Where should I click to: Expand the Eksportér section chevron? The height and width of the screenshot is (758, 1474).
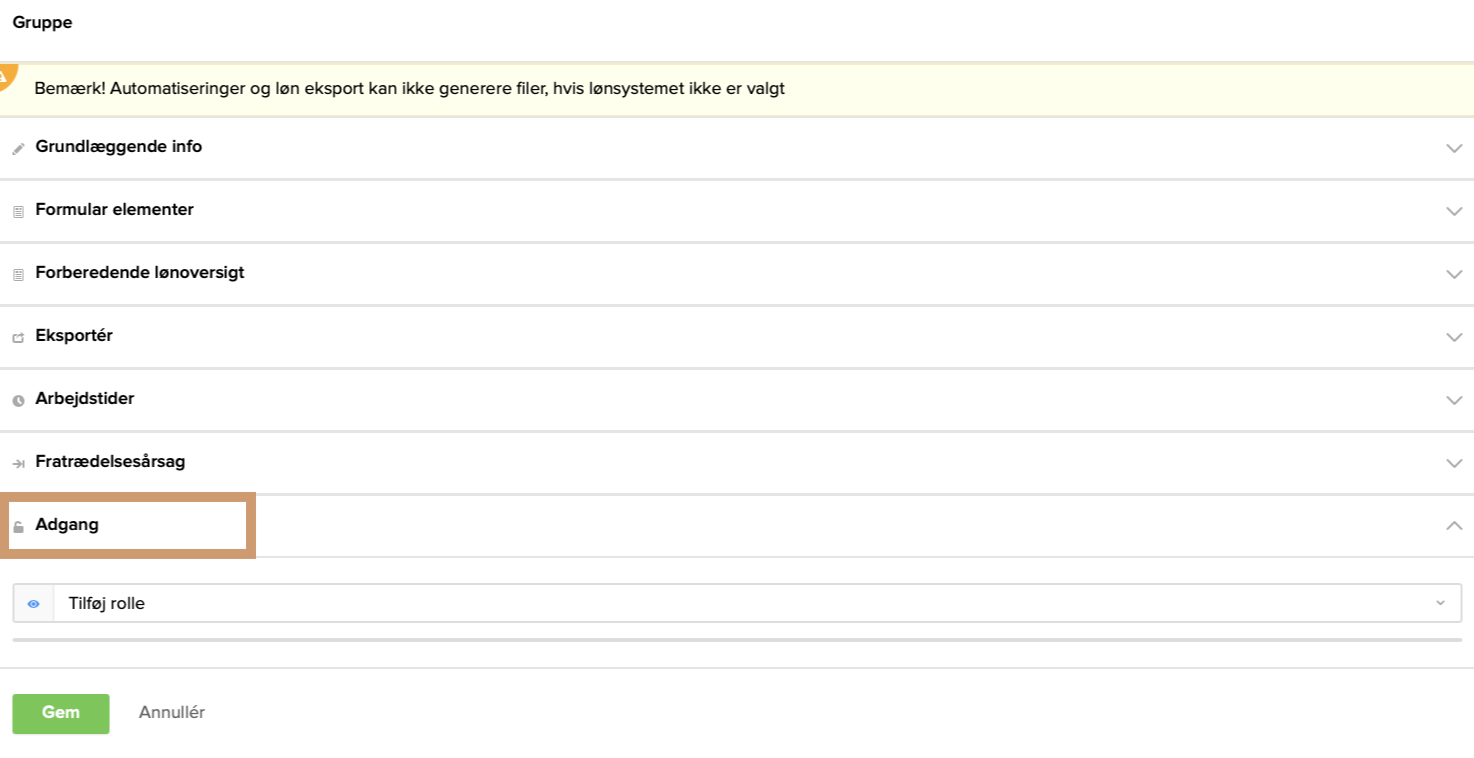(1454, 337)
